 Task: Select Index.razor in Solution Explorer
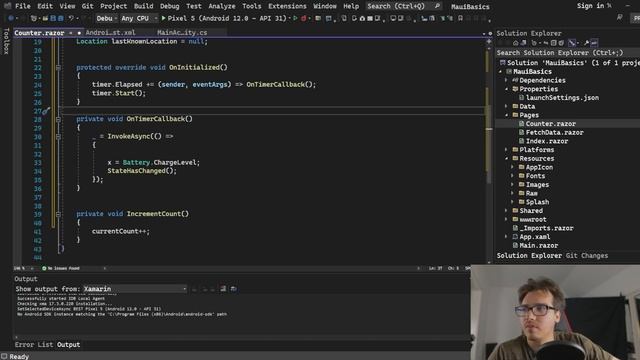(547, 141)
